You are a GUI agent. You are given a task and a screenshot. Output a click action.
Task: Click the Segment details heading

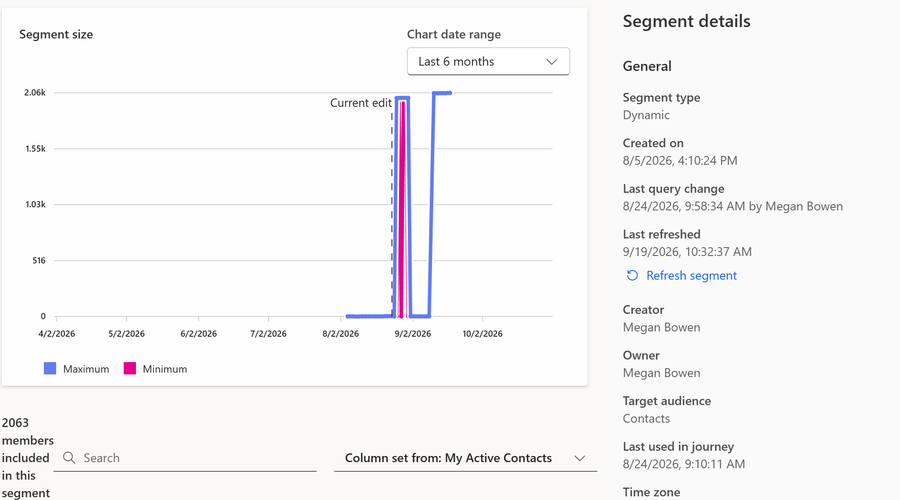point(686,21)
